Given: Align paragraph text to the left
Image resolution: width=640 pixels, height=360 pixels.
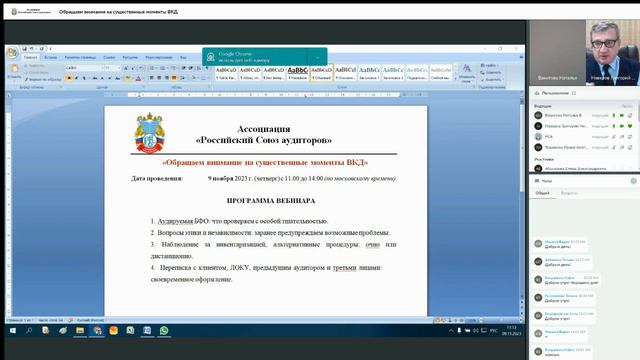Looking at the screenshot, I should pos(151,78).
